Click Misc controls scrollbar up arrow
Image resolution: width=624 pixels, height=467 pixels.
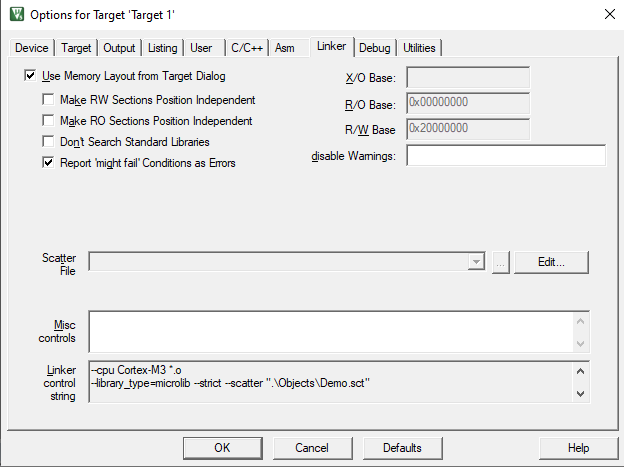click(x=580, y=321)
